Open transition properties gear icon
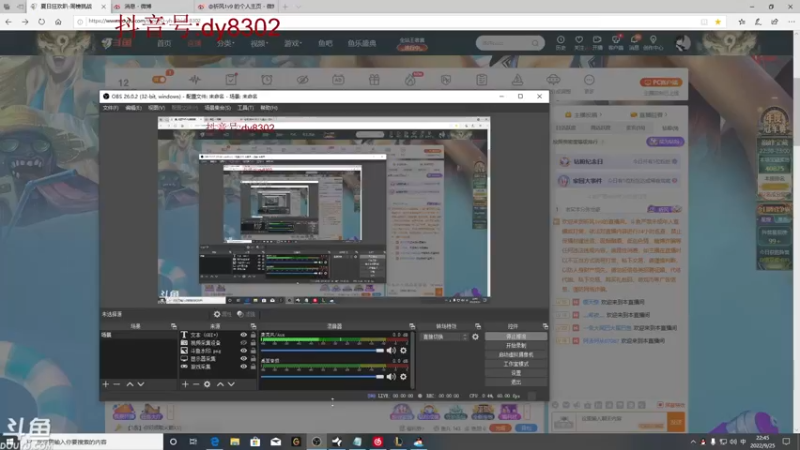Image resolution: width=800 pixels, height=450 pixels. [x=476, y=337]
